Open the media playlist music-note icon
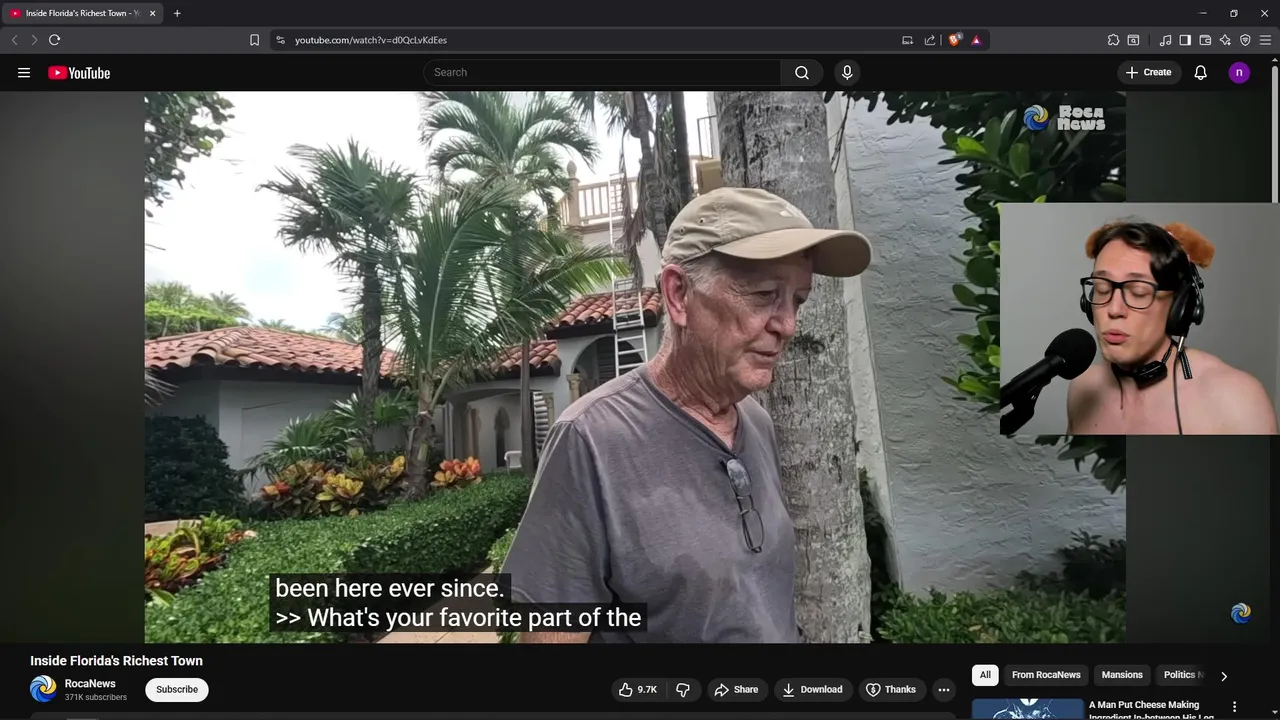 pyautogui.click(x=1165, y=40)
